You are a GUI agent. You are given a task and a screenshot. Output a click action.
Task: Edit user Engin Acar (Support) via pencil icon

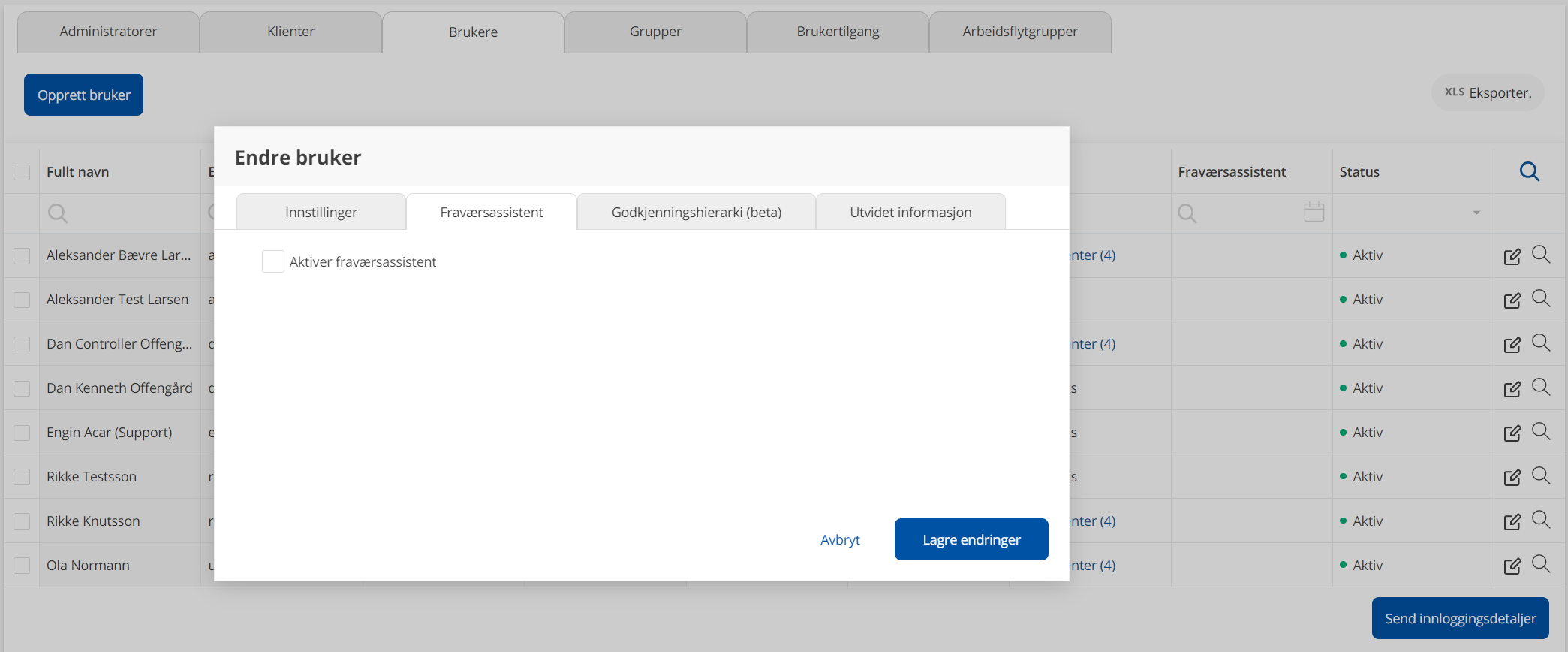pyautogui.click(x=1512, y=433)
